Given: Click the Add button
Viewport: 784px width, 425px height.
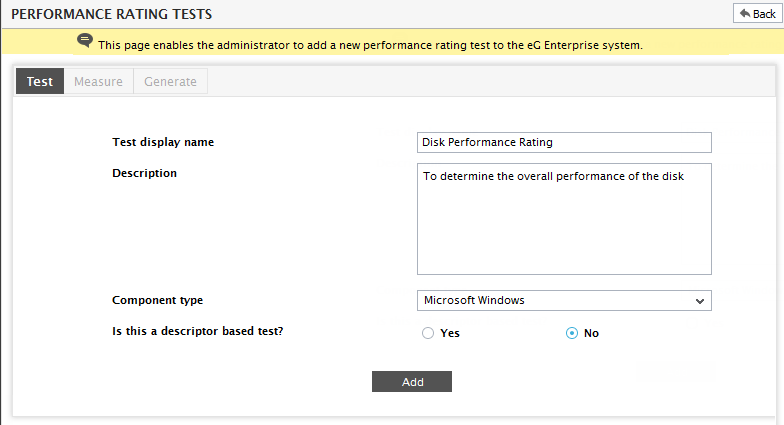Looking at the screenshot, I should point(412,382).
